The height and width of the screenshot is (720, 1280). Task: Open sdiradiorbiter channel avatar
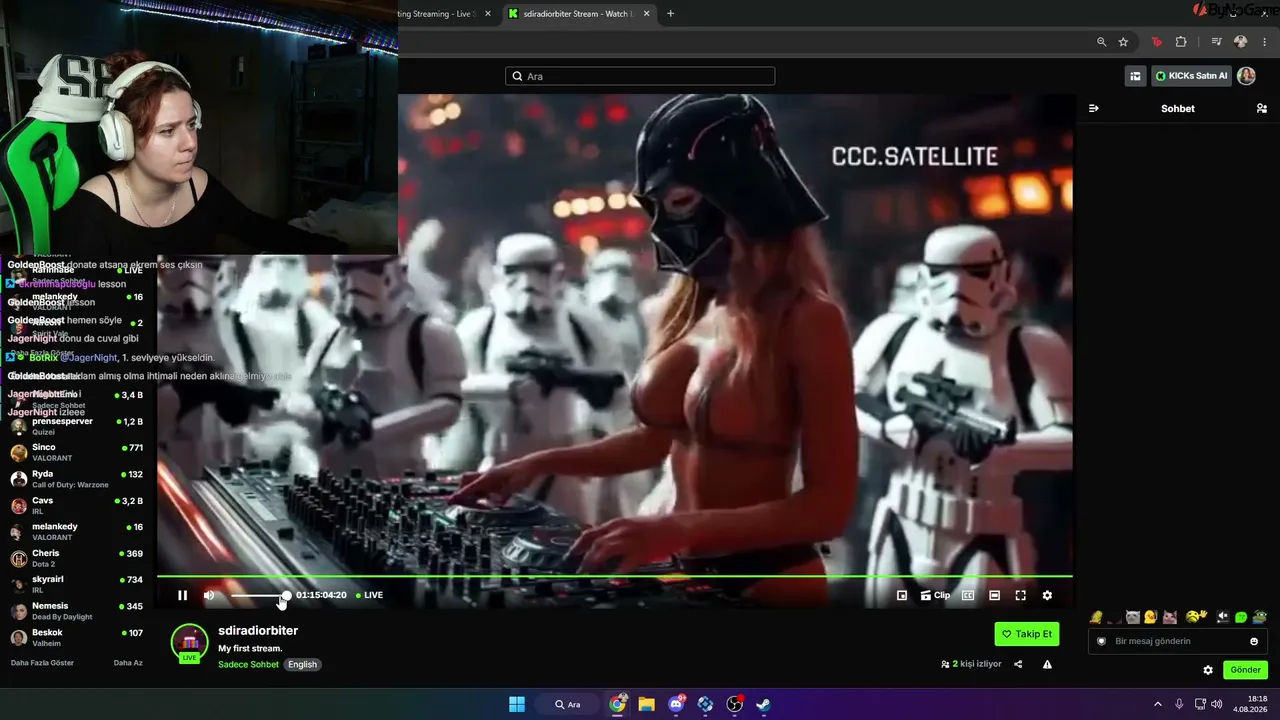point(189,643)
